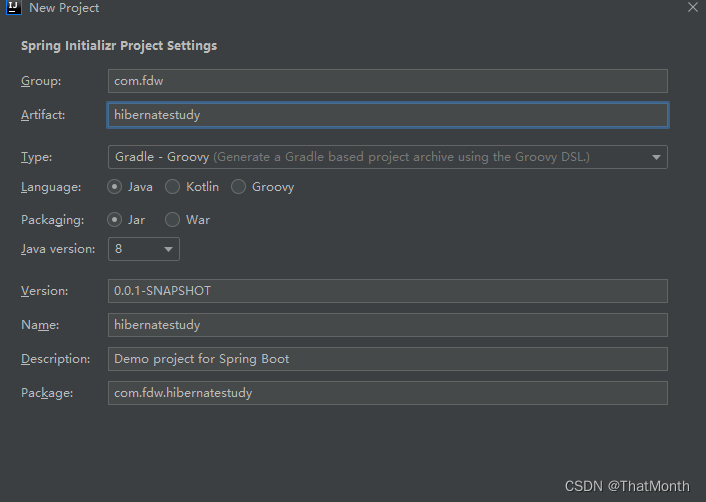Close the New Project dialog

coord(692,7)
